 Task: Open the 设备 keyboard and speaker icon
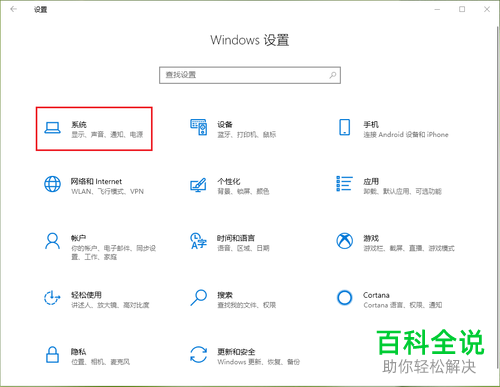[199, 127]
